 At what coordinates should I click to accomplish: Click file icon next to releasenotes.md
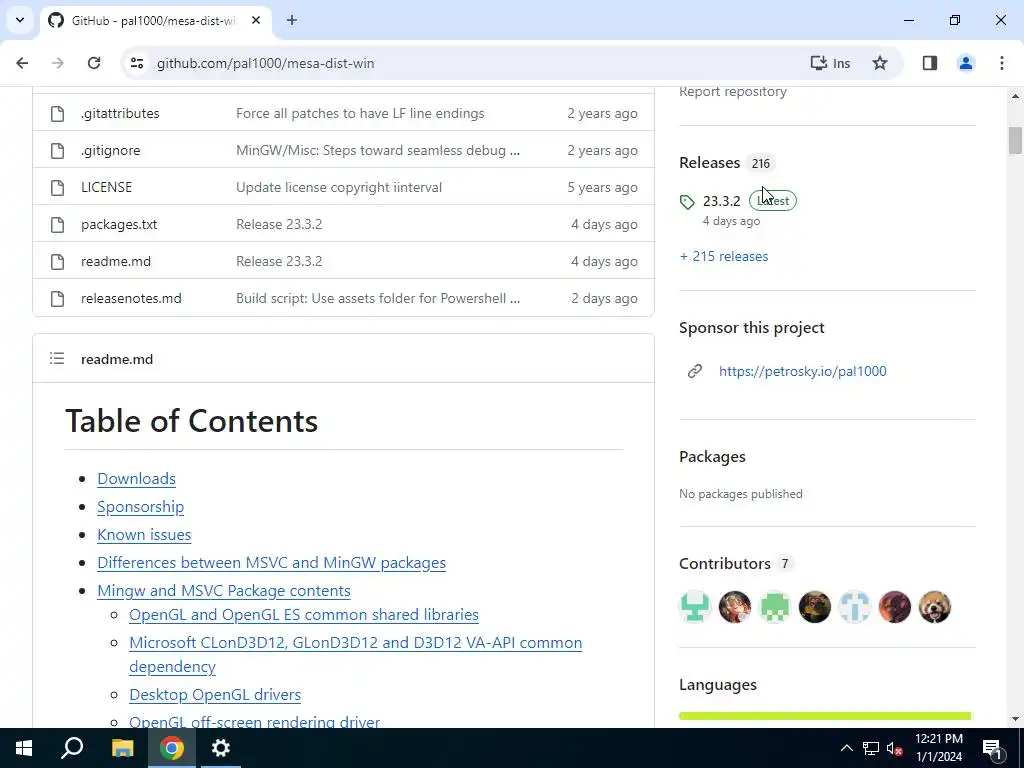coord(57,299)
